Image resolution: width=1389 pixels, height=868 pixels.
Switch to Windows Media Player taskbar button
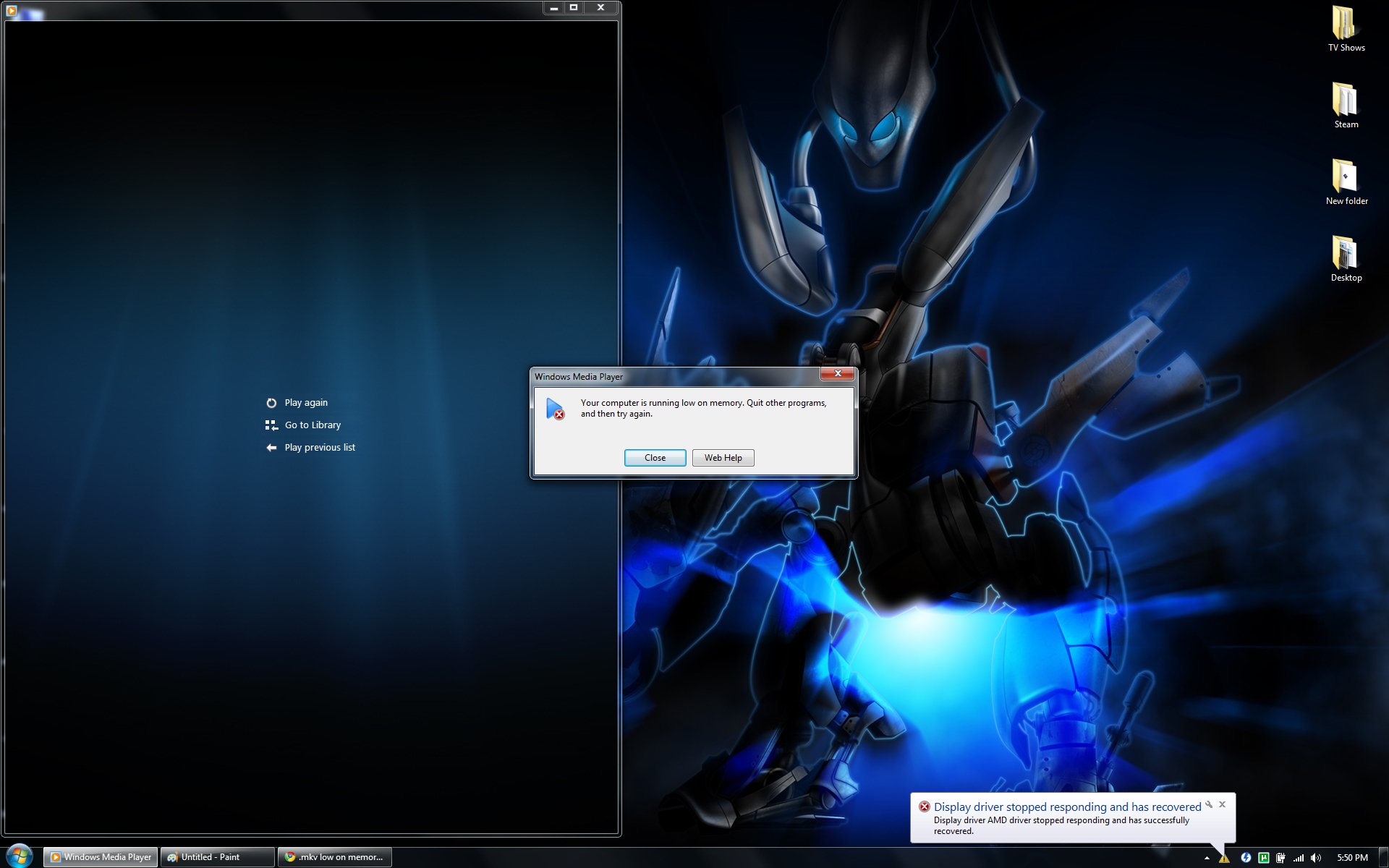point(101,857)
